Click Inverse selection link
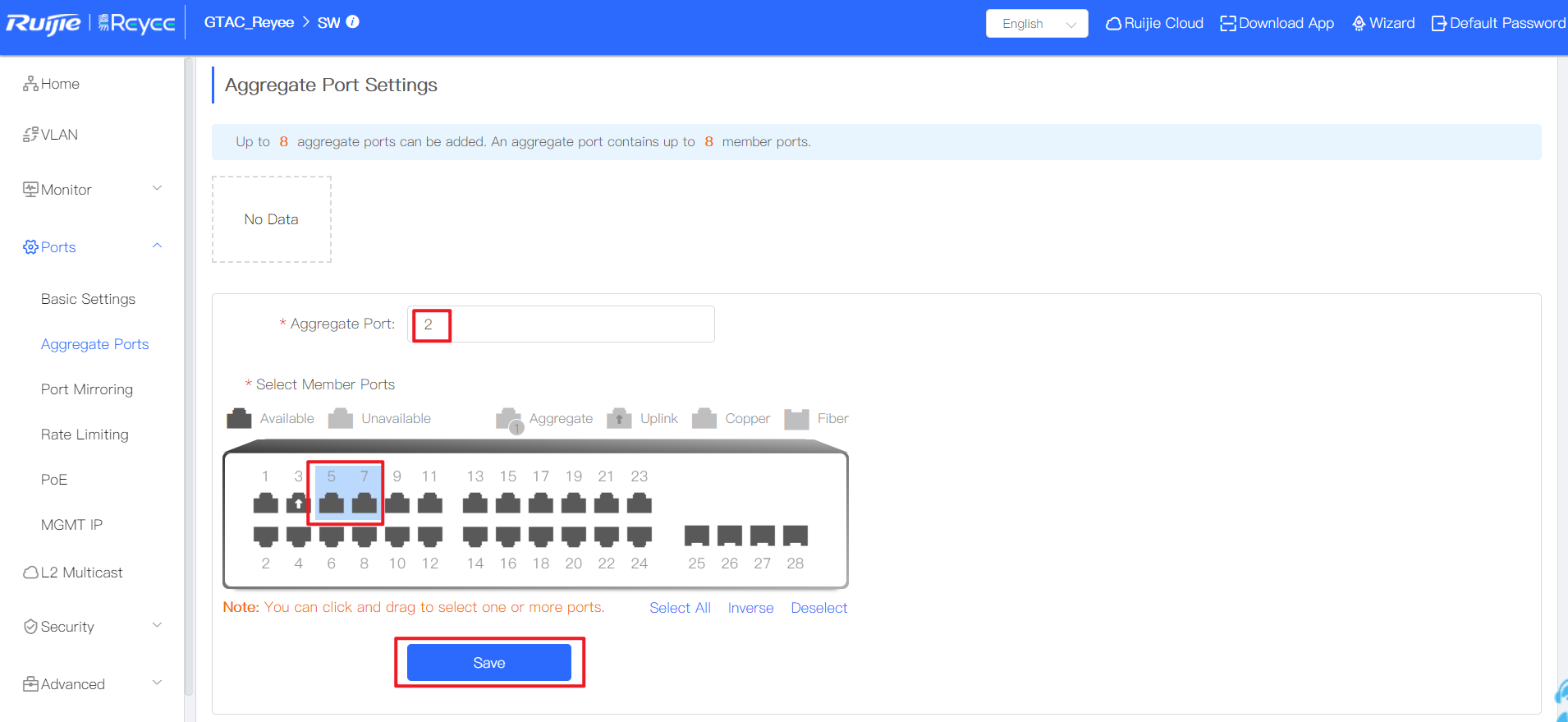The image size is (1568, 722). coord(750,608)
